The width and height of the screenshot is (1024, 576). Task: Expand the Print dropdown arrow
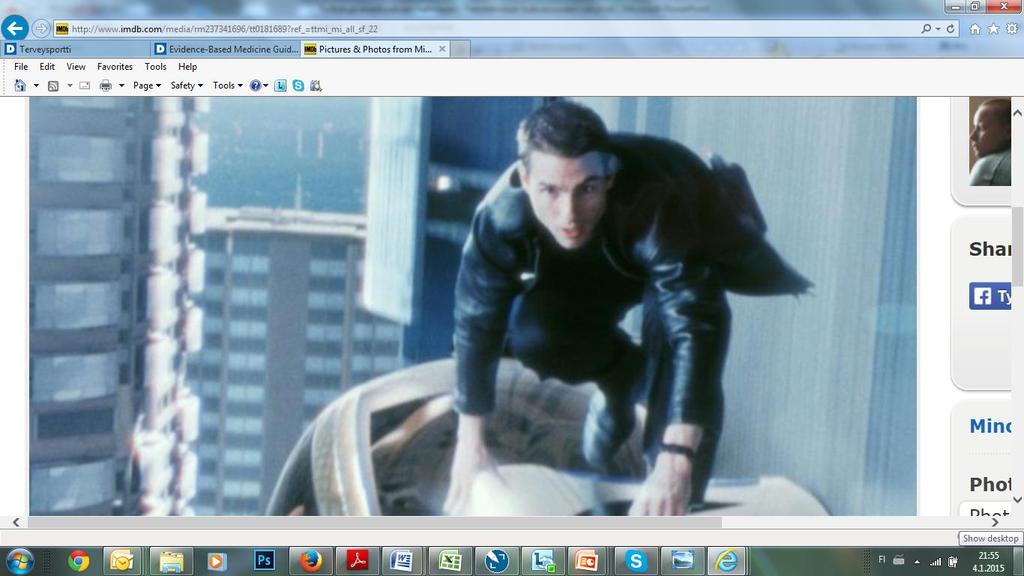point(121,86)
